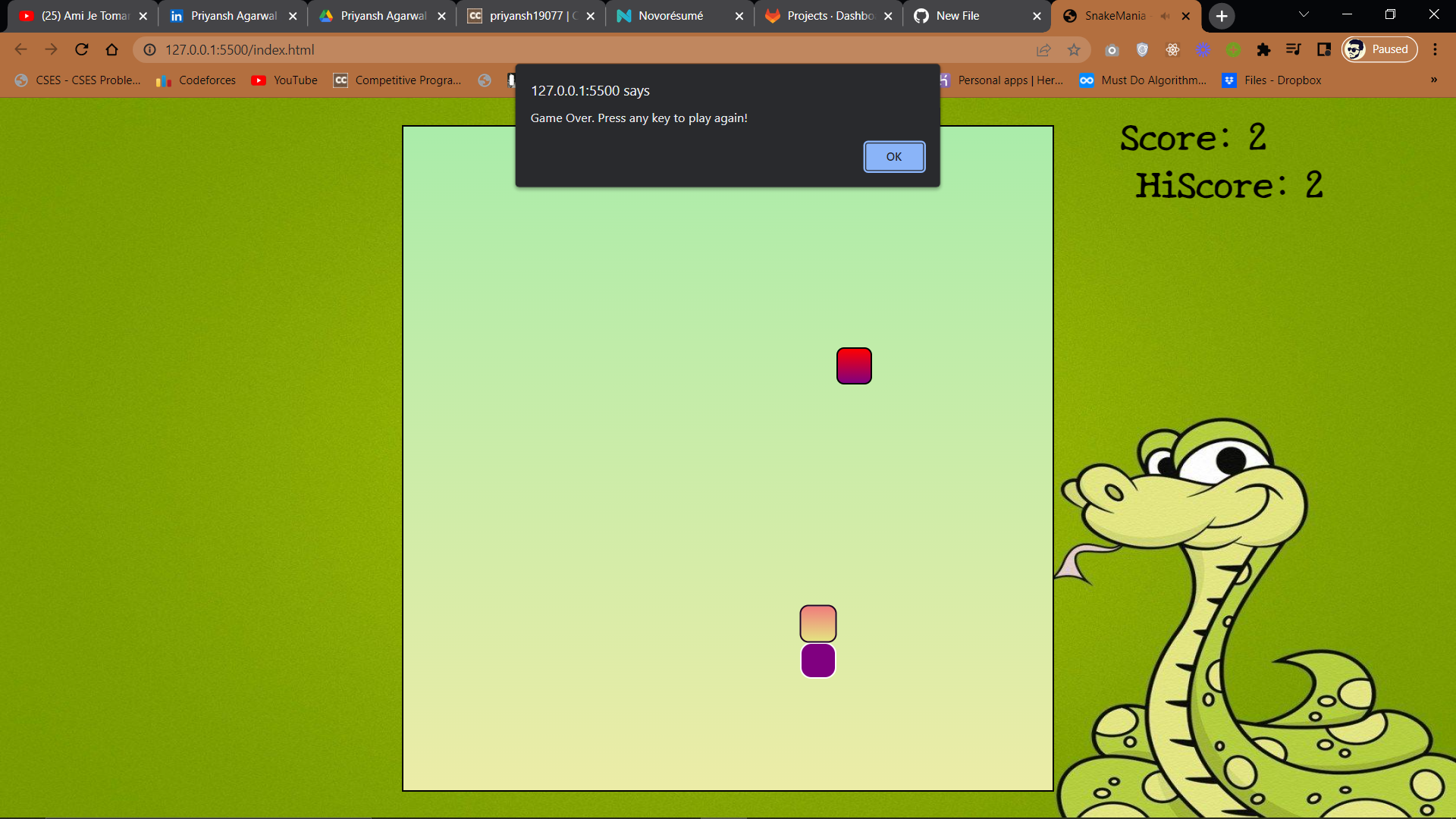This screenshot has width=1456, height=819.
Task: Close the Projects Dashboard tab
Action: click(x=888, y=16)
